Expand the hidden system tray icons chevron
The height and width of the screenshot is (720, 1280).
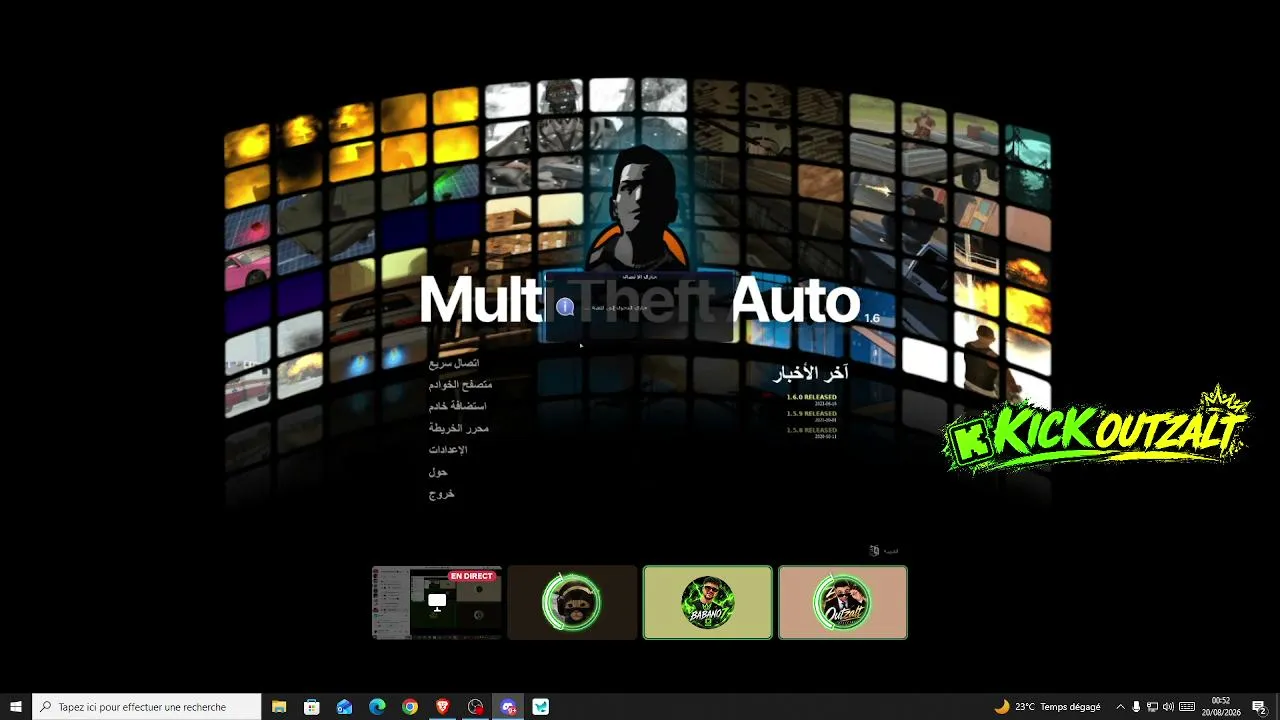click(x=1120, y=707)
